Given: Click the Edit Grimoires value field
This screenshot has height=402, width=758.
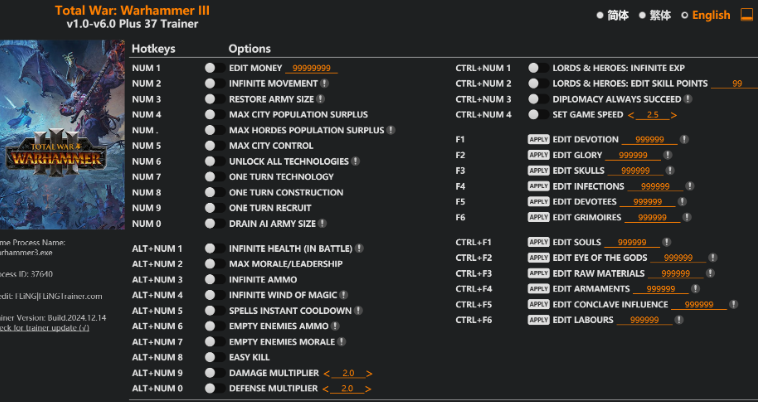Looking at the screenshot, I should (x=653, y=218).
